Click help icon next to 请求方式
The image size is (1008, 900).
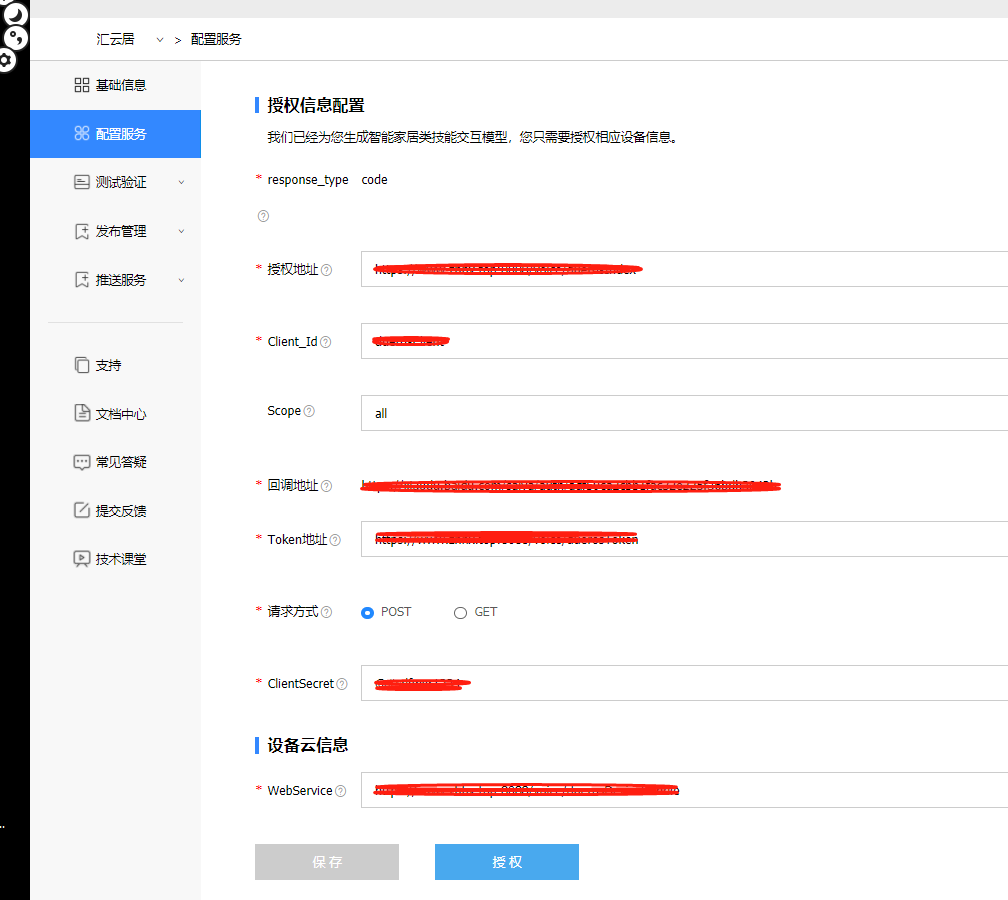327,612
